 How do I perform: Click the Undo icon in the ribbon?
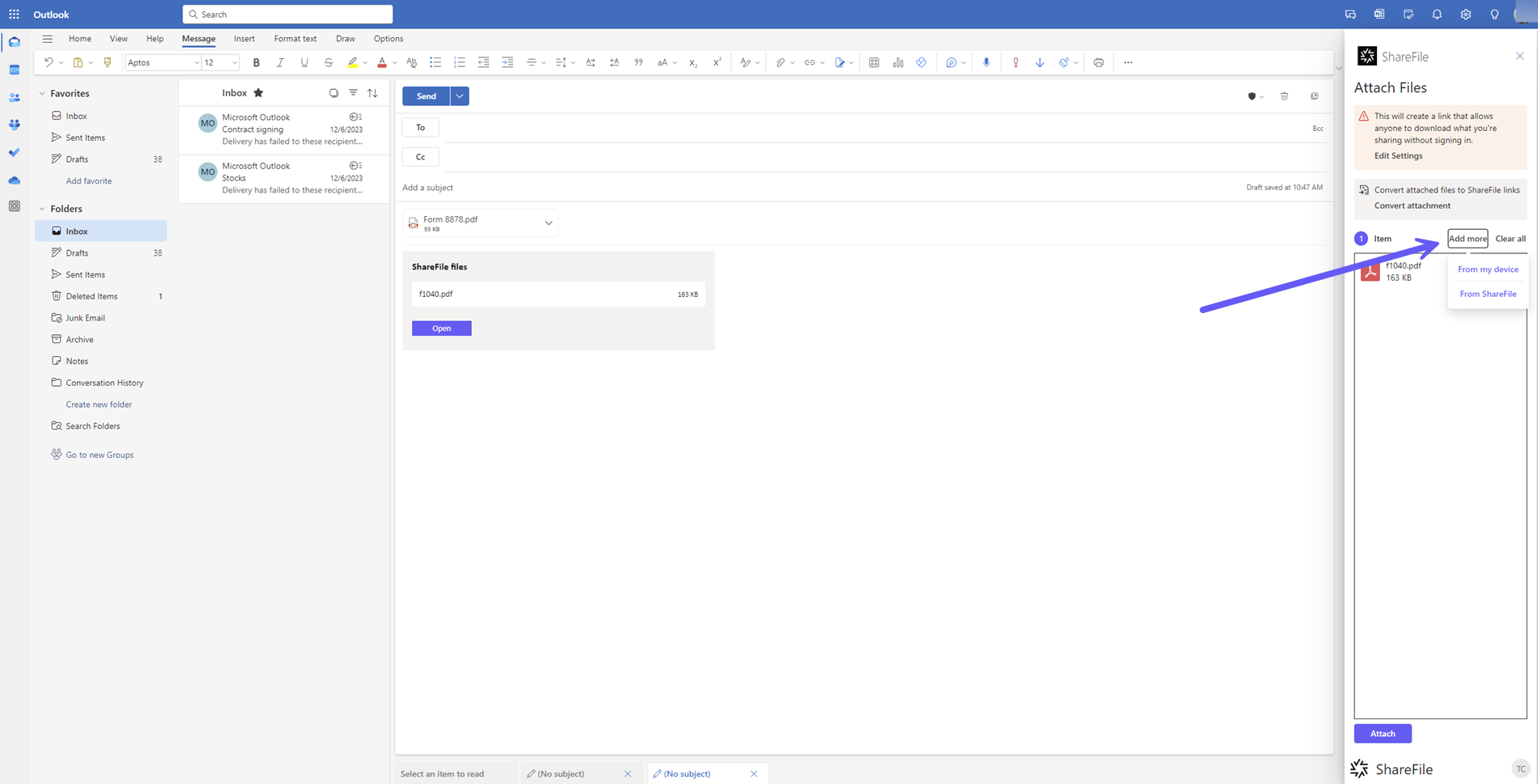[49, 62]
